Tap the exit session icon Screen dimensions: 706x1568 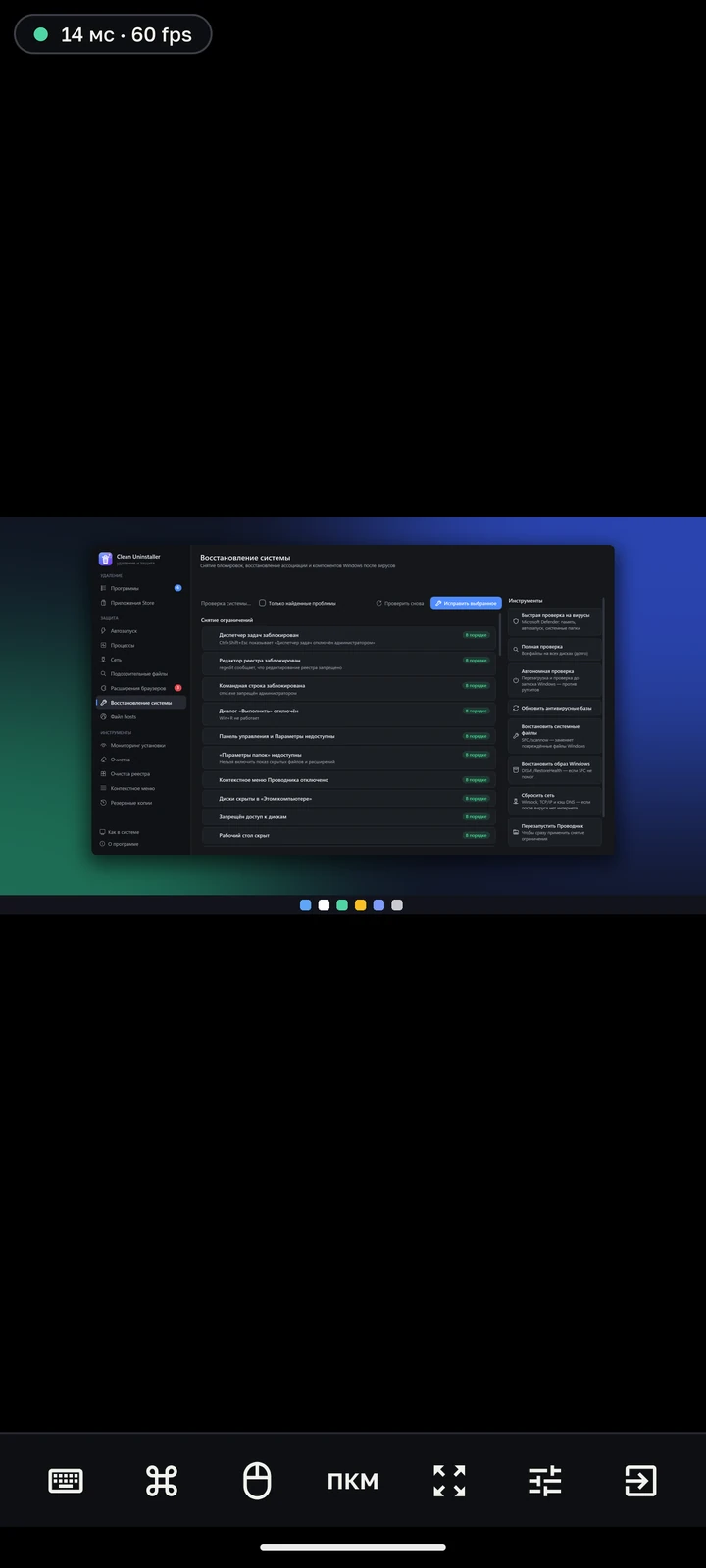640,1481
